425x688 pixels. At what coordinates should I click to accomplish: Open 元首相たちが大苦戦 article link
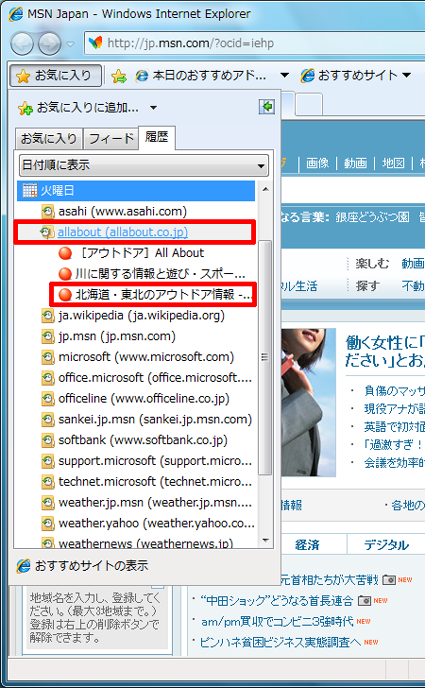click(329, 580)
